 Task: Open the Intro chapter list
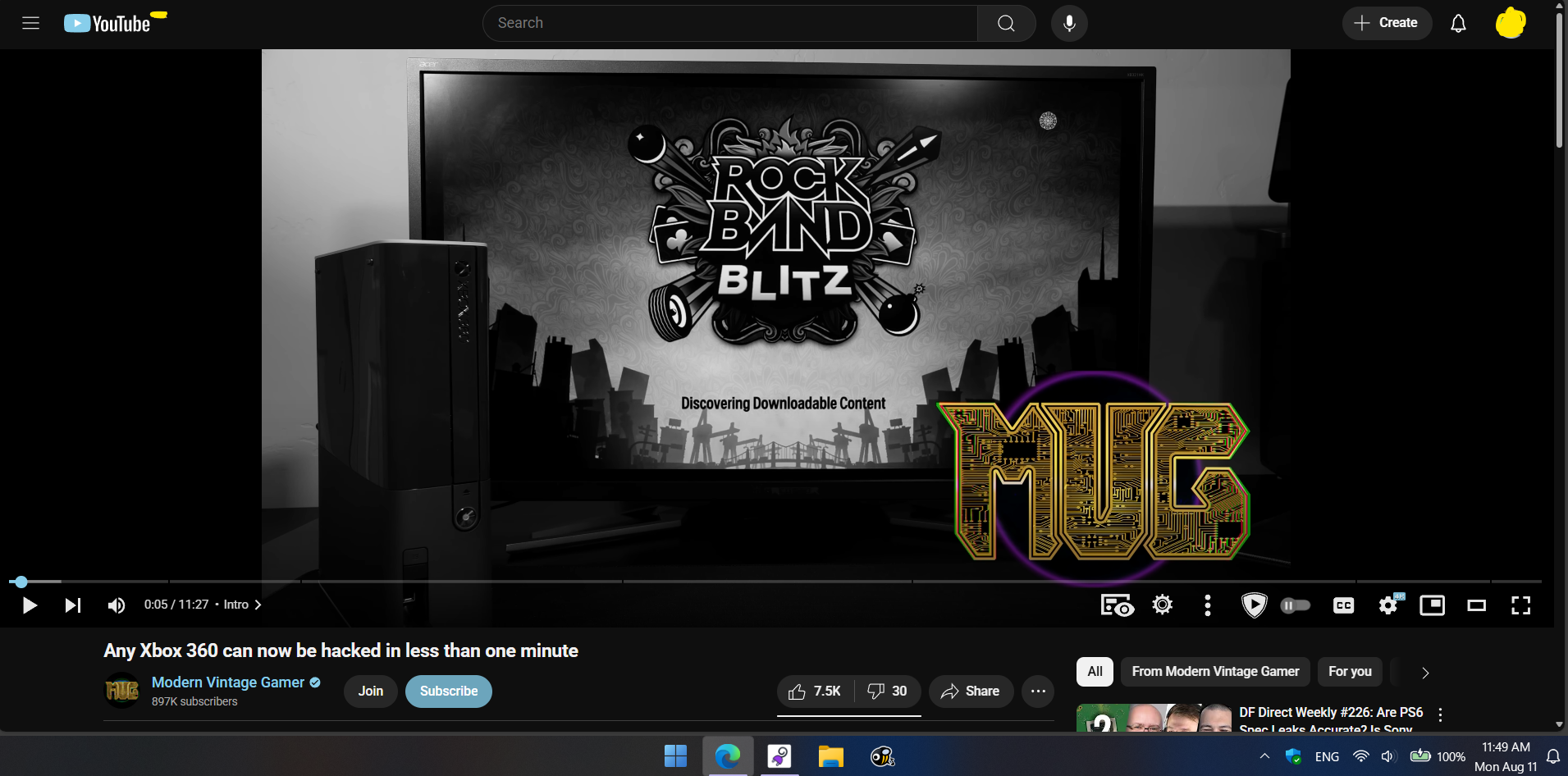(x=243, y=605)
